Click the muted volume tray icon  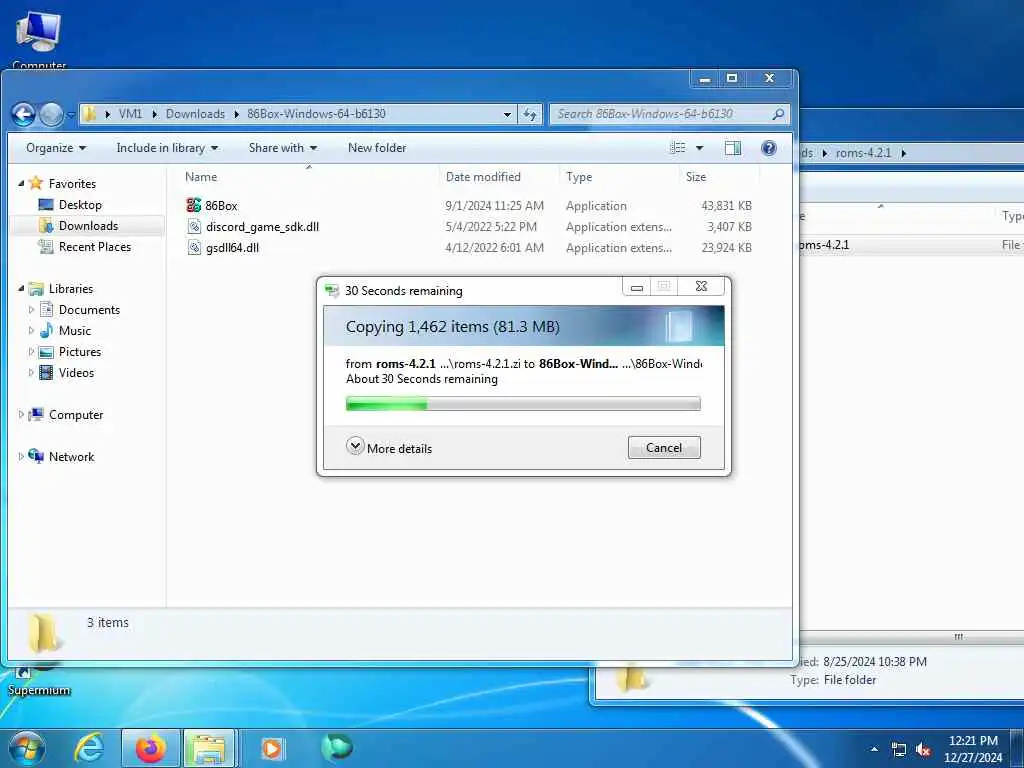coord(923,750)
